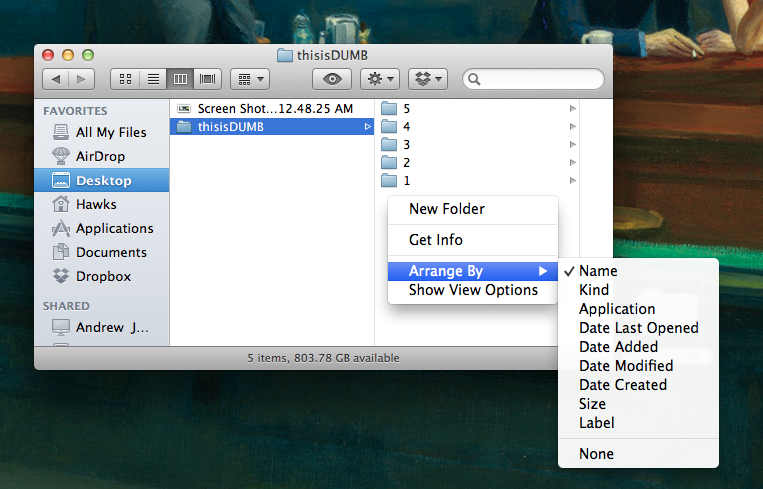Choose New Folder from context menu

(472, 209)
